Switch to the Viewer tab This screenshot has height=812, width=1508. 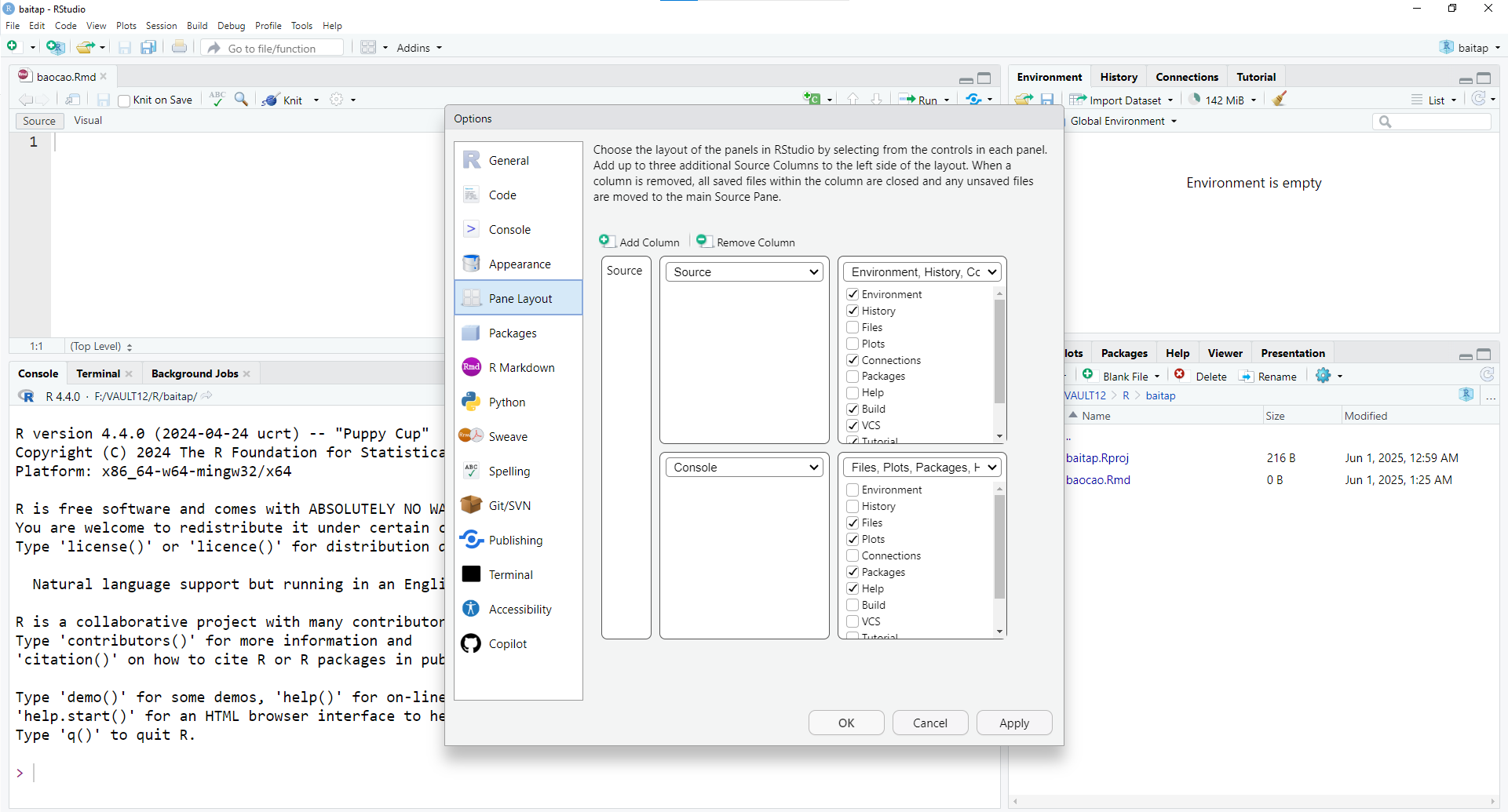point(1225,353)
